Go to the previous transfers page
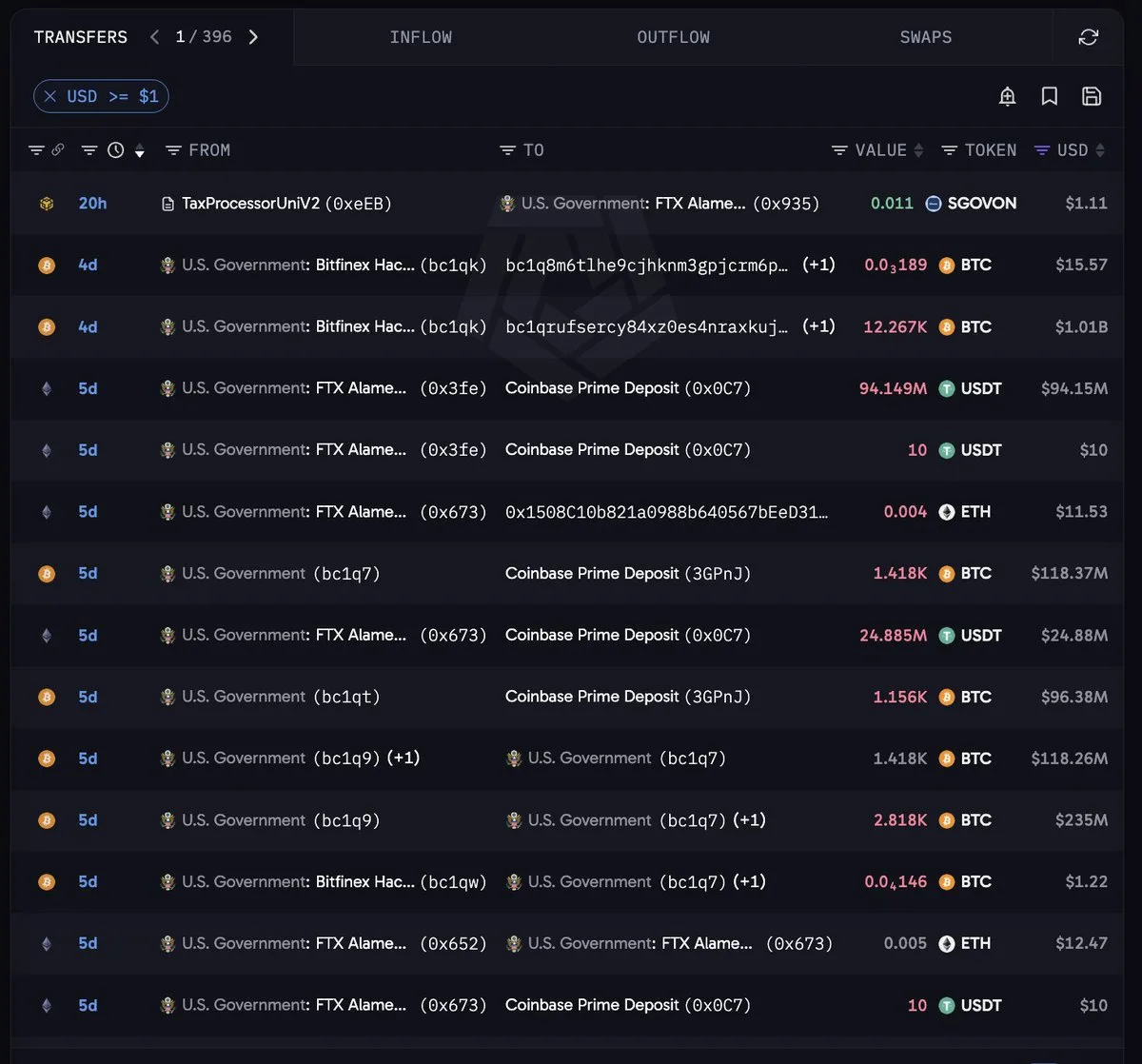 155,37
